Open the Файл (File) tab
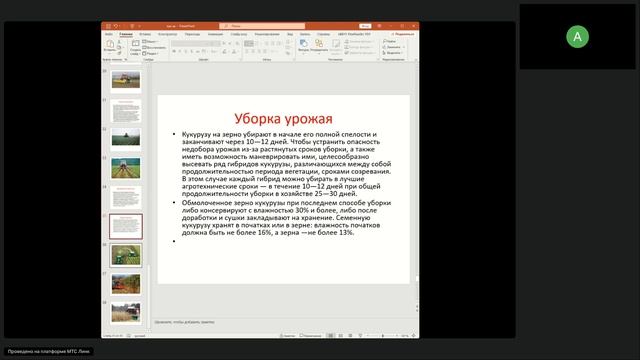The image size is (640, 360). pos(109,34)
